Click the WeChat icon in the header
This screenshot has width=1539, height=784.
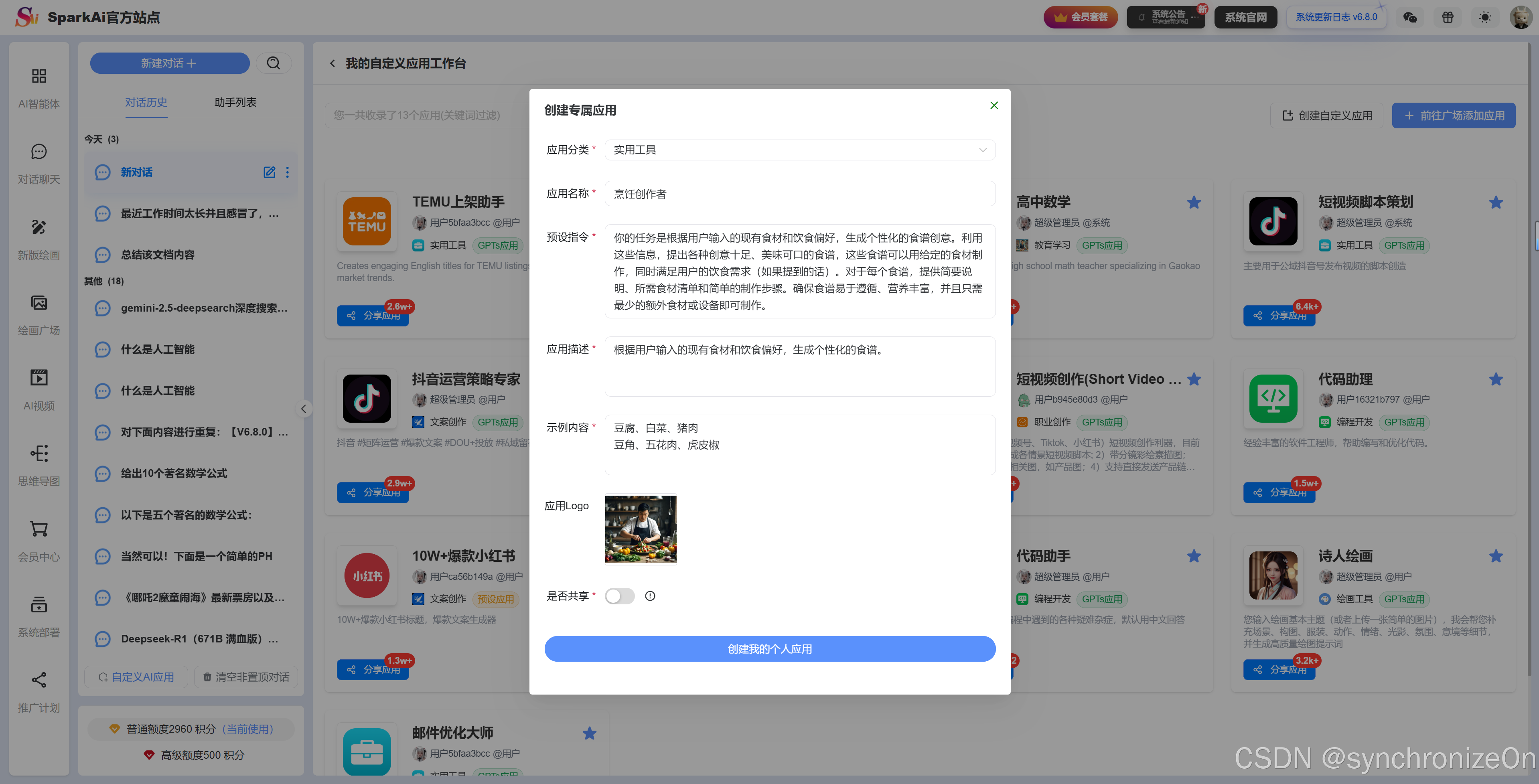pyautogui.click(x=1410, y=17)
